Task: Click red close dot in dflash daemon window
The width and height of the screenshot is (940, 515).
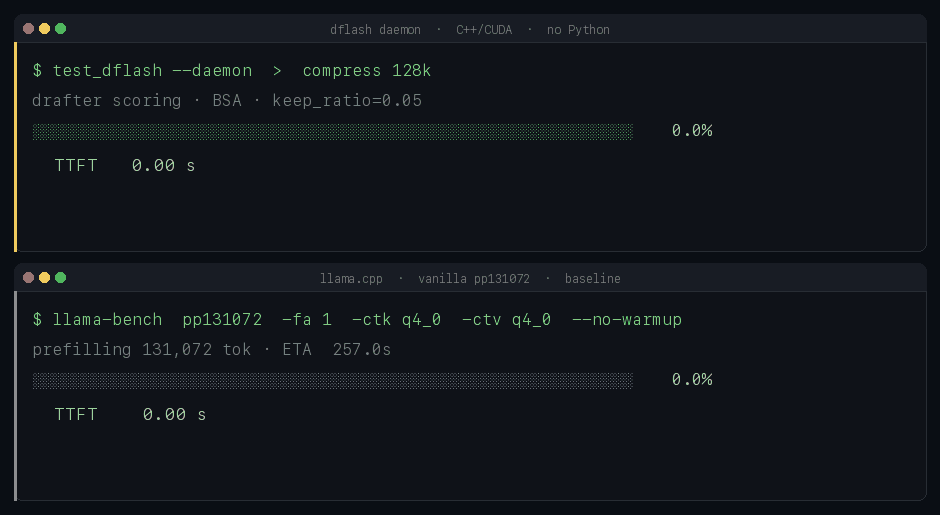Action: [x=28, y=28]
